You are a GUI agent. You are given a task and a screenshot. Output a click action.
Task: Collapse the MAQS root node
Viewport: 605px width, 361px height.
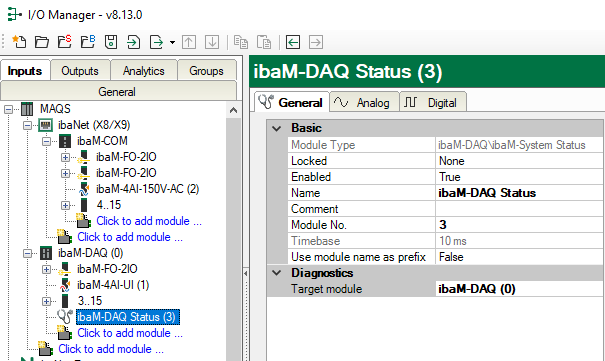tap(8, 110)
